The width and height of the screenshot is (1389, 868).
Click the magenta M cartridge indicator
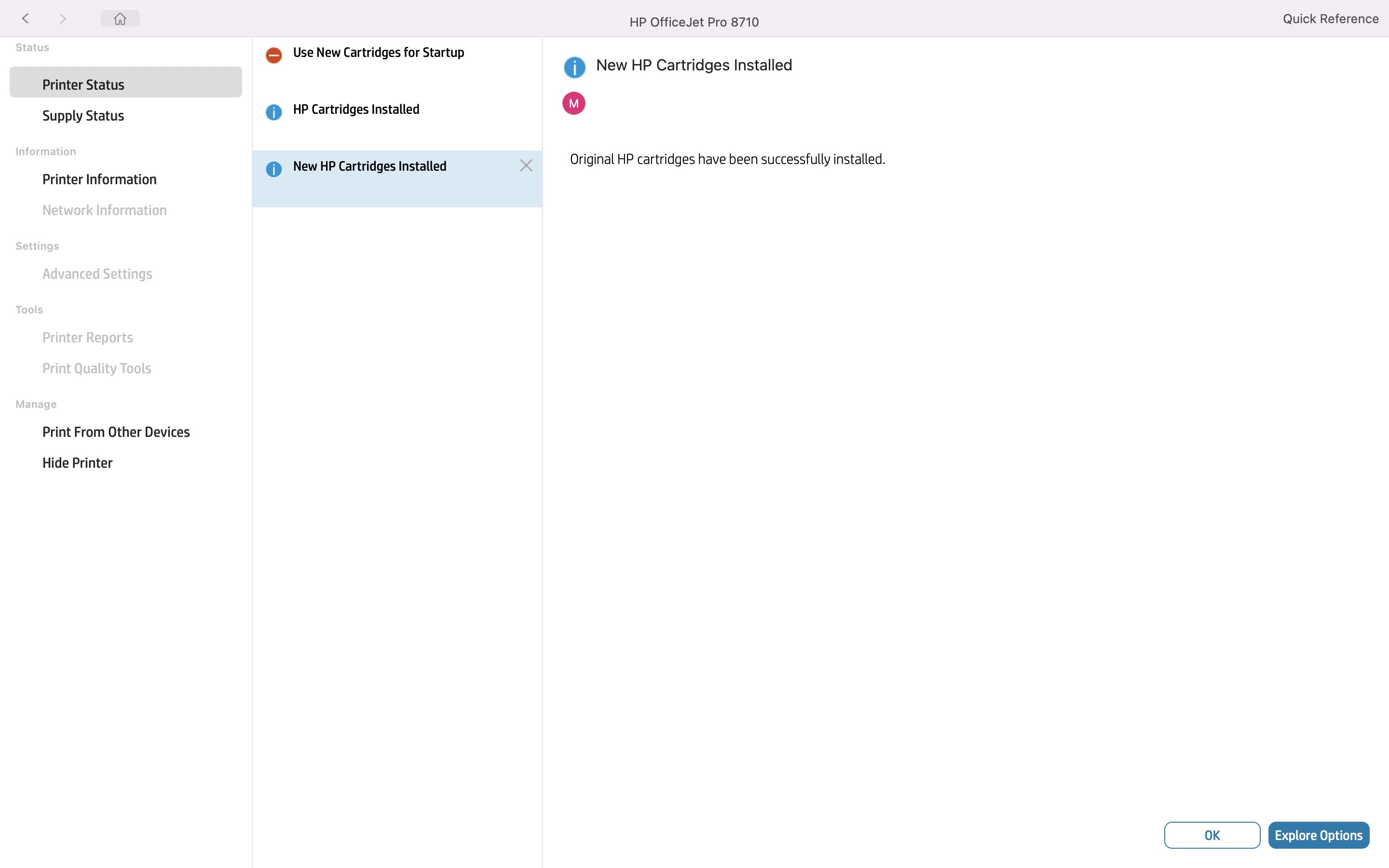point(573,103)
